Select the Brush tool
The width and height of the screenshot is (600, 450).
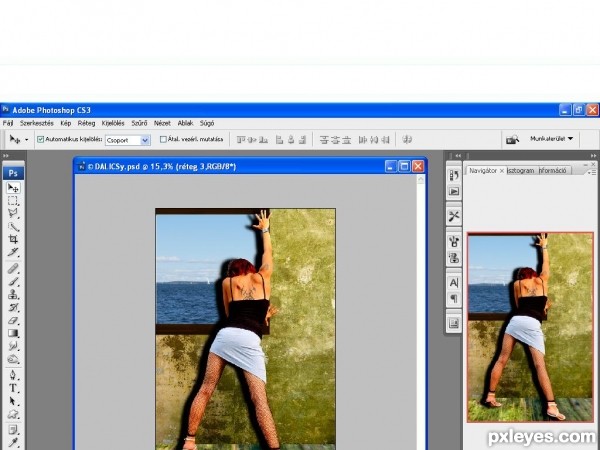tap(13, 282)
